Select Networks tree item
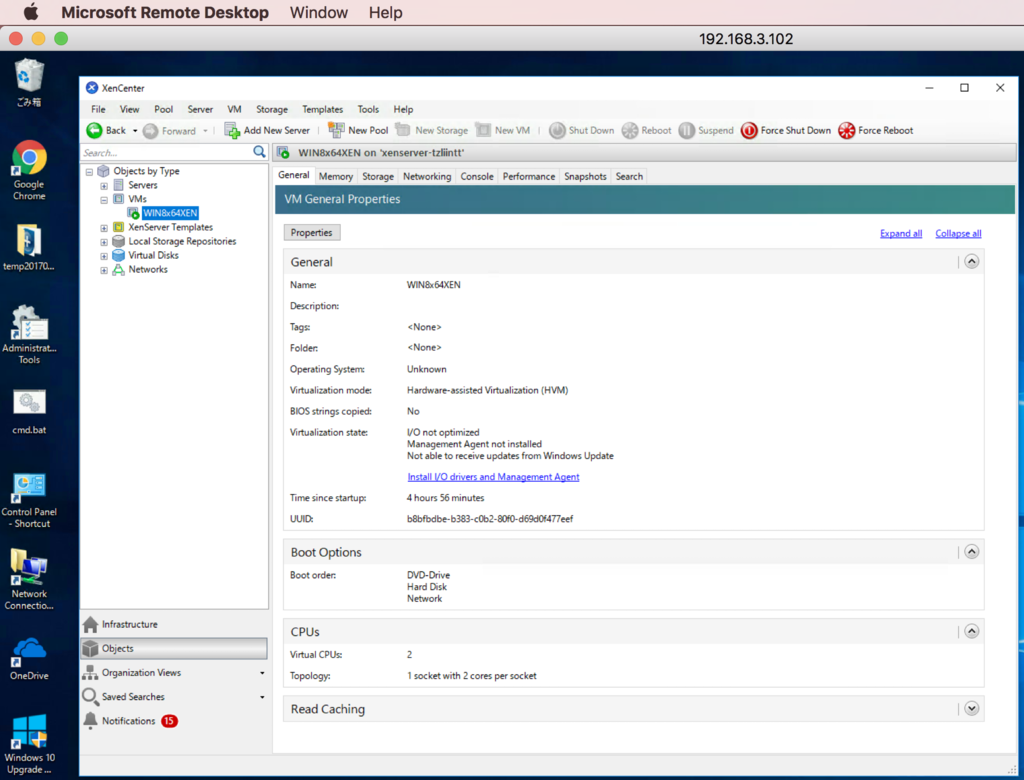Viewport: 1024px width, 780px height. tap(148, 269)
